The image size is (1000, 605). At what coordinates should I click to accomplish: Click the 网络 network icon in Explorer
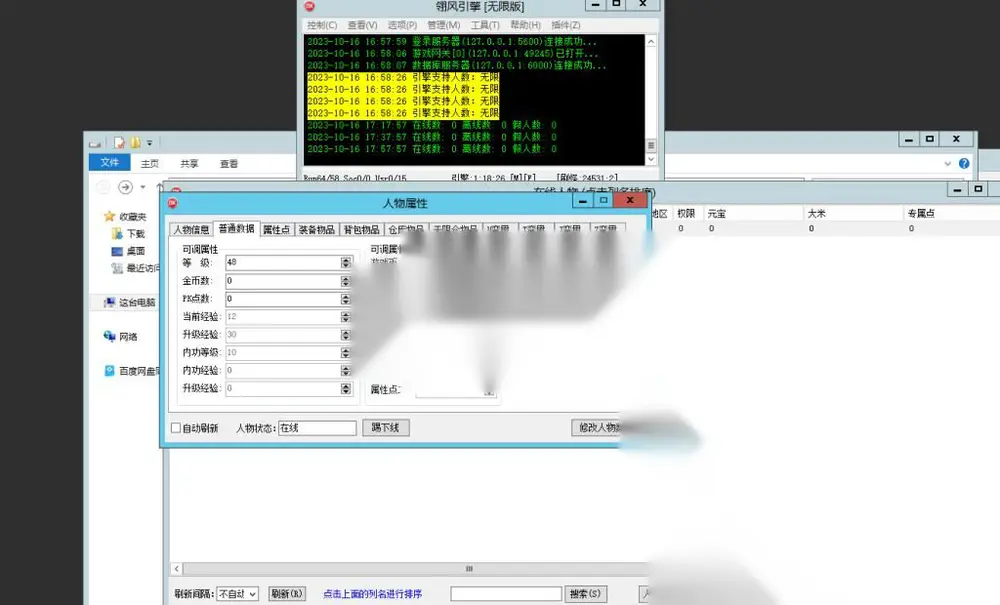110,336
